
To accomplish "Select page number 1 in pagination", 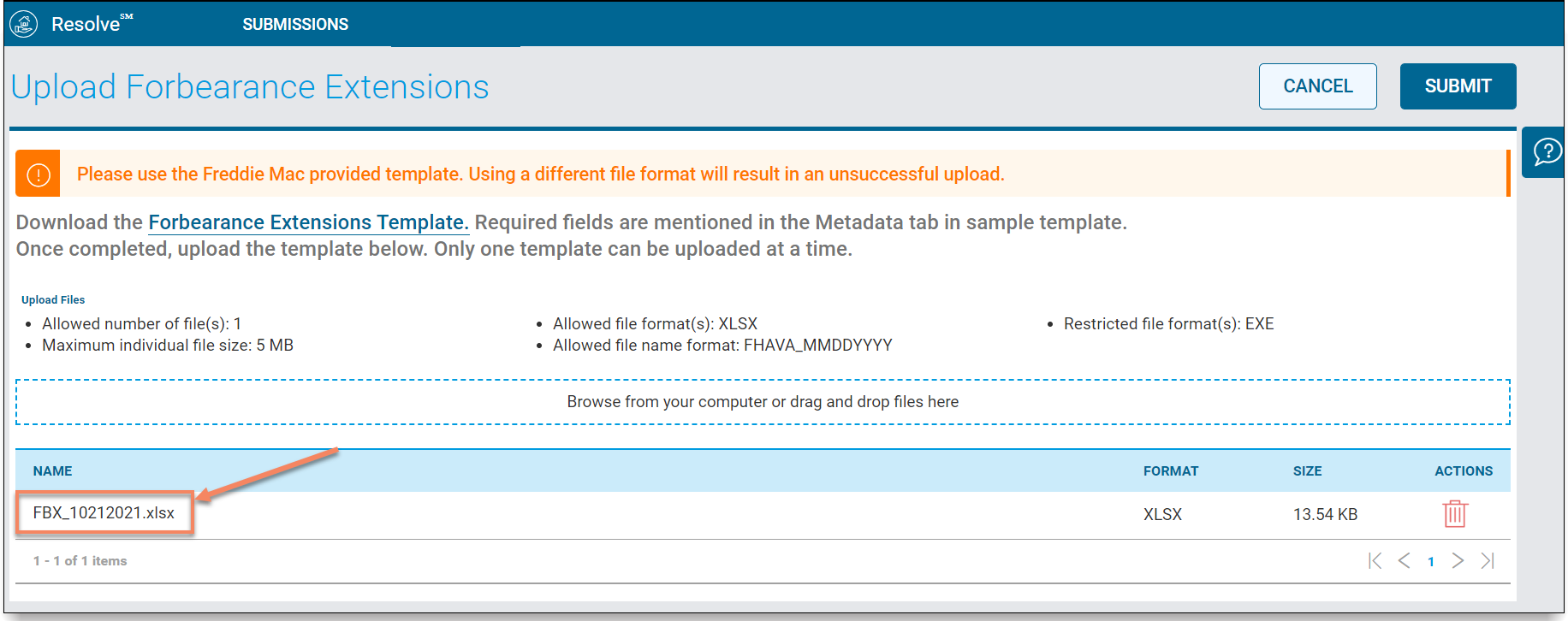I will tap(1431, 562).
